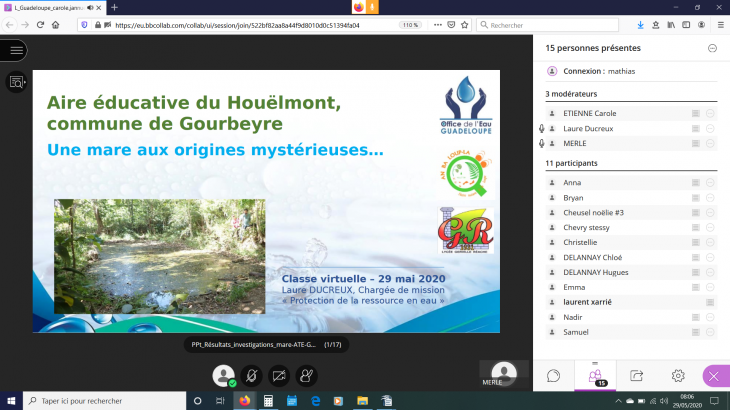Image resolution: width=730 pixels, height=410 pixels.
Task: Open participant panel options menu at top
Action: [x=712, y=48]
